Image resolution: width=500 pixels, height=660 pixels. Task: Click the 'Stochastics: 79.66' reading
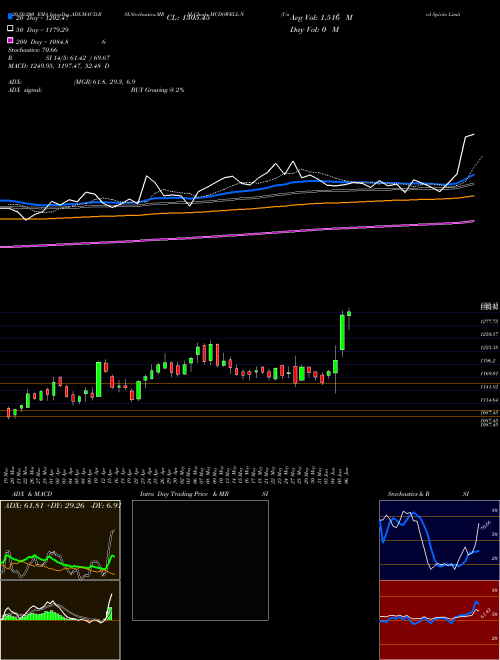click(x=33, y=50)
